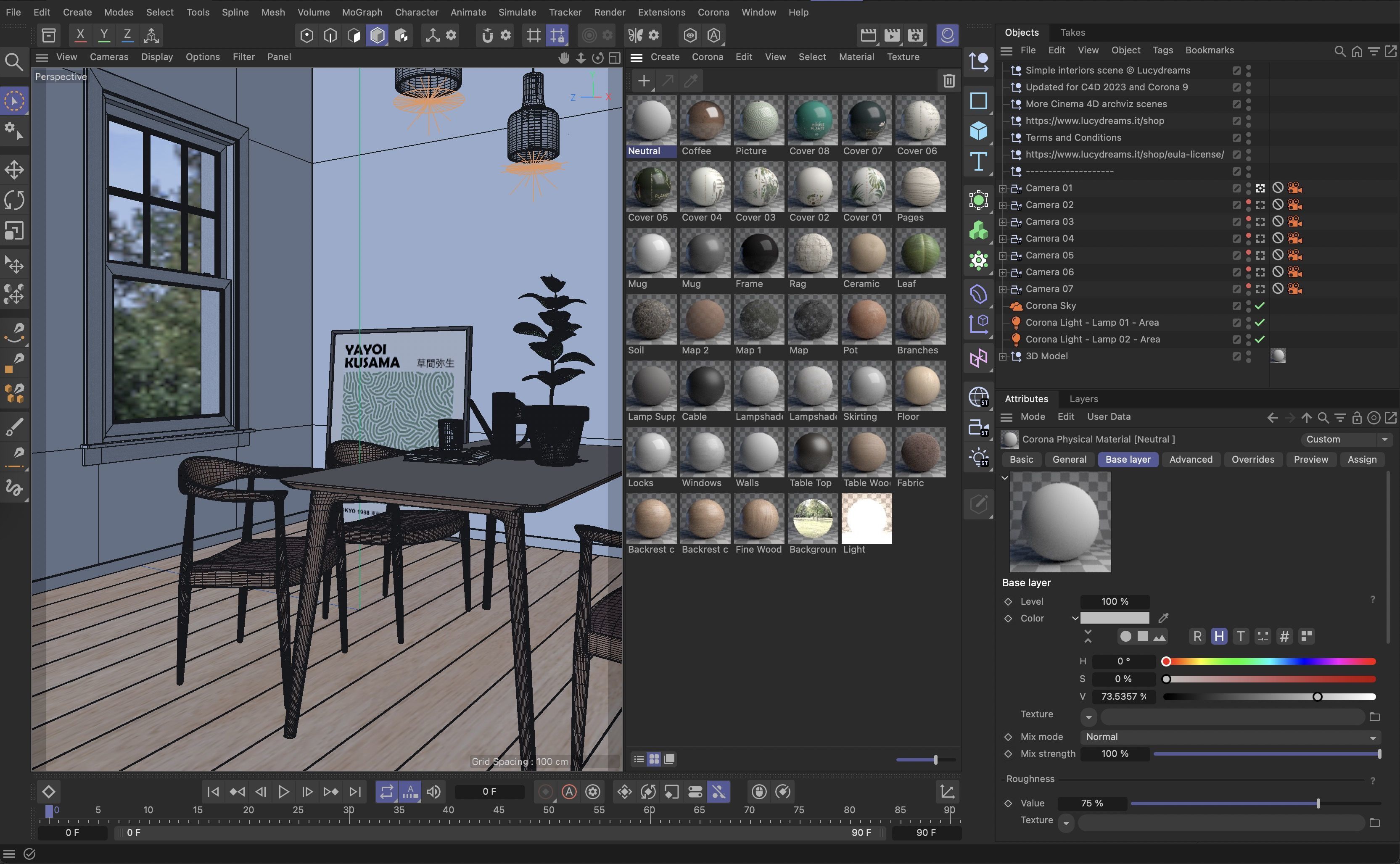The height and width of the screenshot is (864, 1400).
Task: Lock the Attributes manager with lock icon
Action: coord(1357,418)
